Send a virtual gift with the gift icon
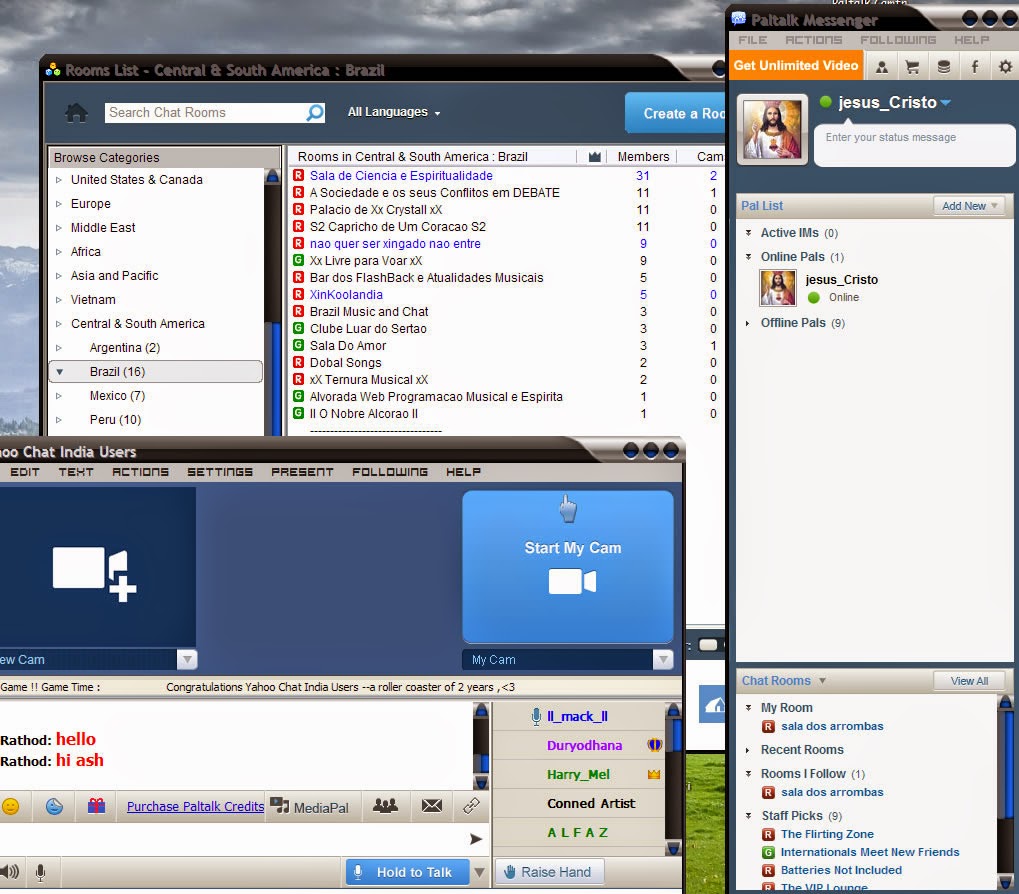The width and height of the screenshot is (1019, 894). click(x=96, y=806)
